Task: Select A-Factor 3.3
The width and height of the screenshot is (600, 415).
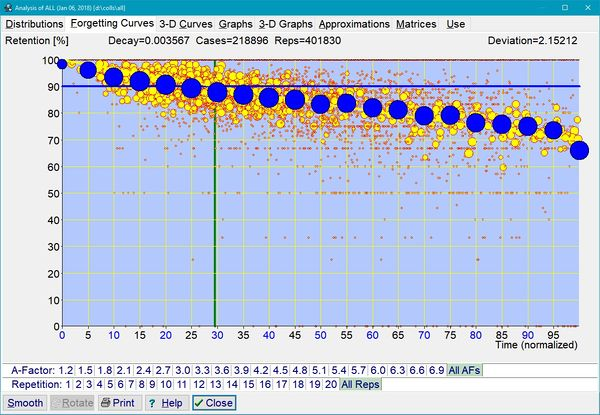Action: 202,370
